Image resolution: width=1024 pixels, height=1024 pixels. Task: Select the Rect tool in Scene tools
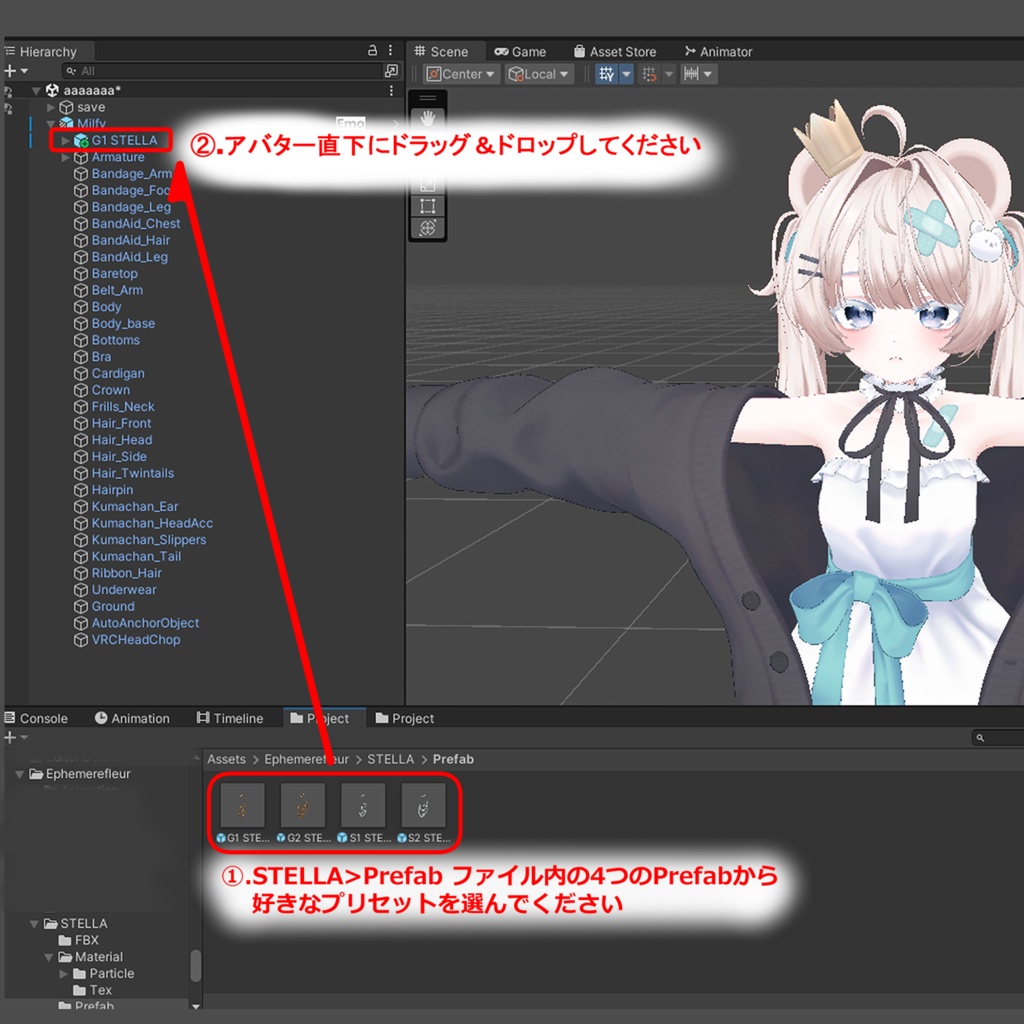428,206
